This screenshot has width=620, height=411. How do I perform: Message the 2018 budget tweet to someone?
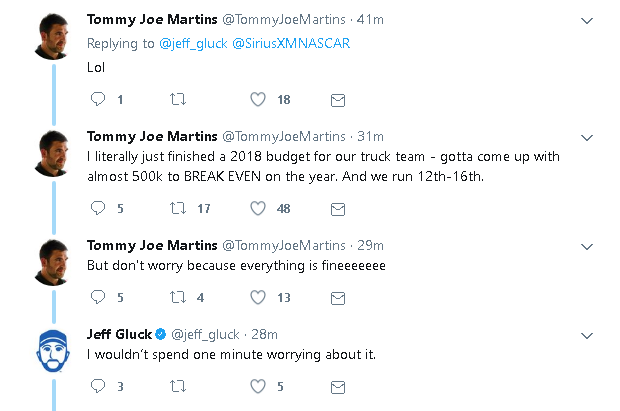point(338,208)
